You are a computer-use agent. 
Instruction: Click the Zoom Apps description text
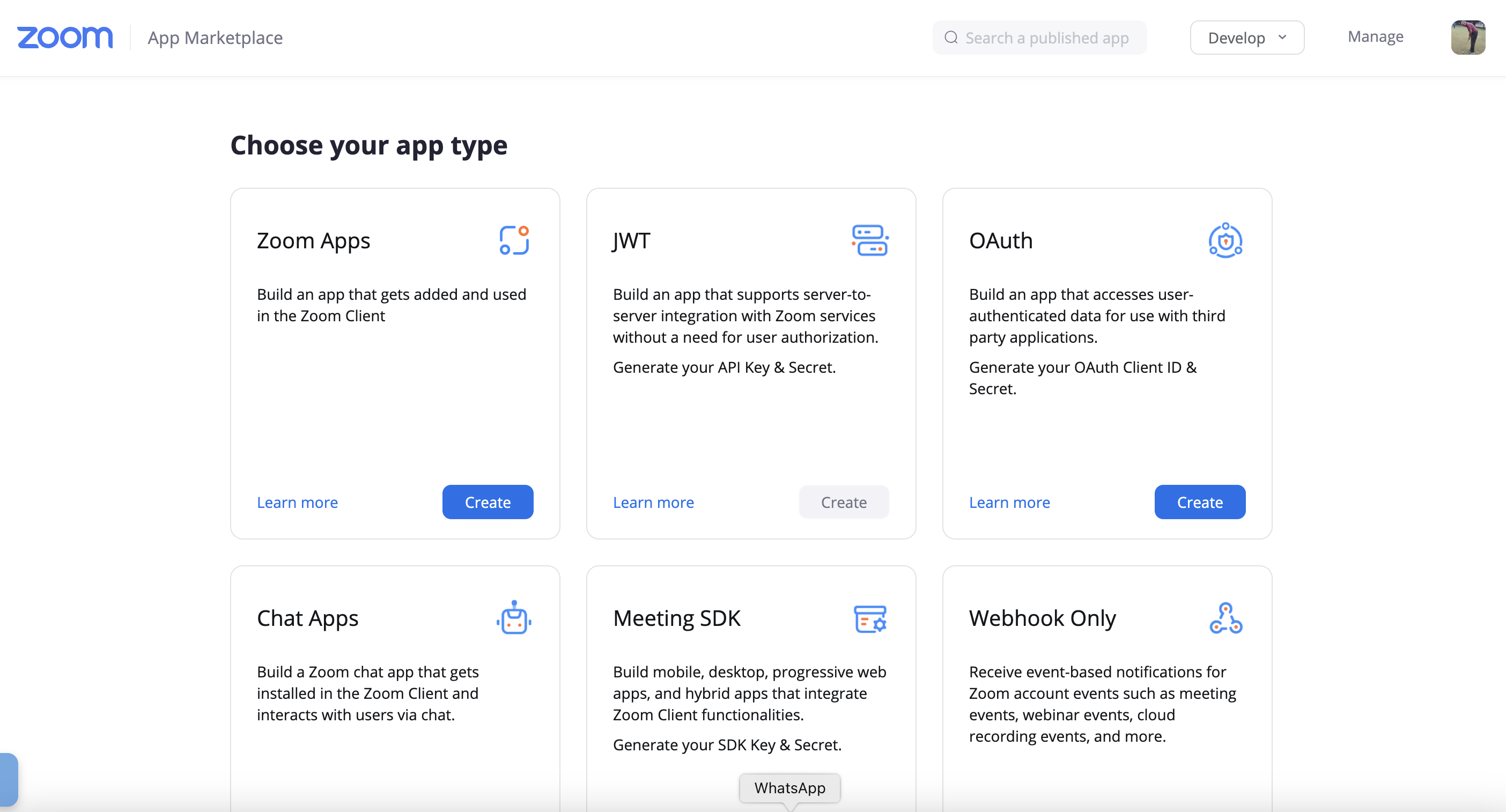392,305
